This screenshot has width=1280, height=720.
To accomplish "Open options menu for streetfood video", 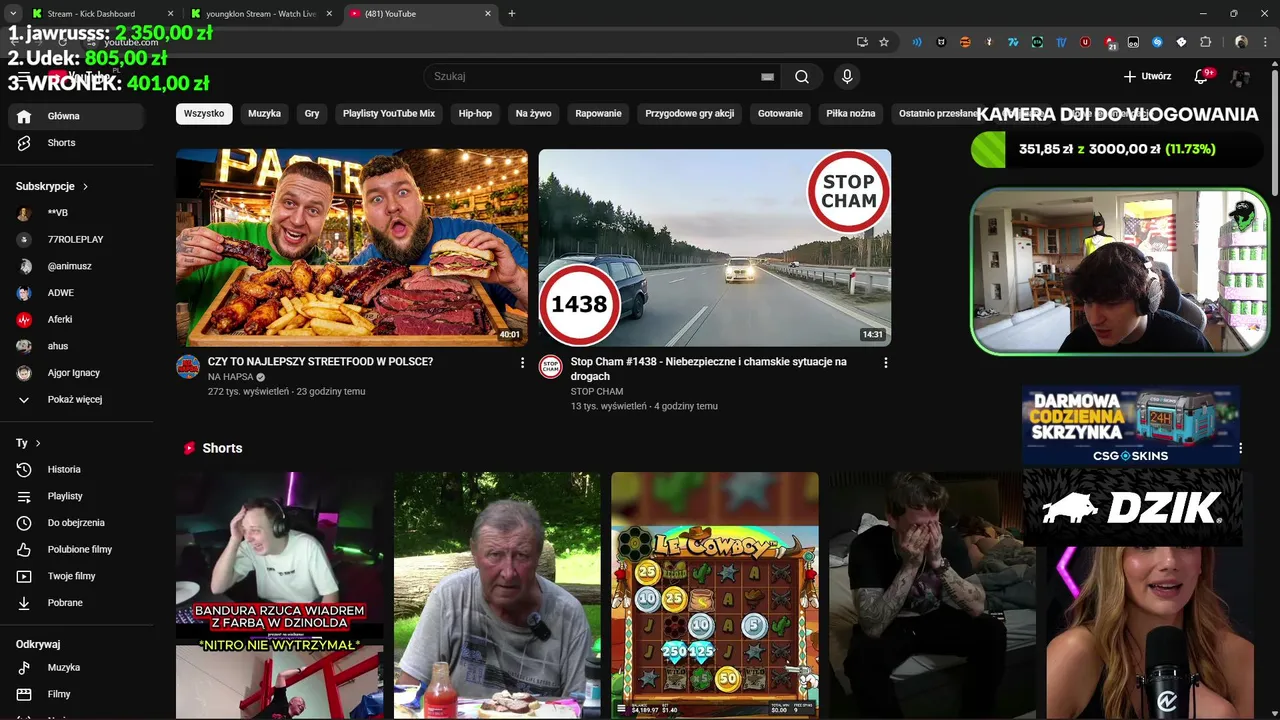I will pyautogui.click(x=522, y=363).
